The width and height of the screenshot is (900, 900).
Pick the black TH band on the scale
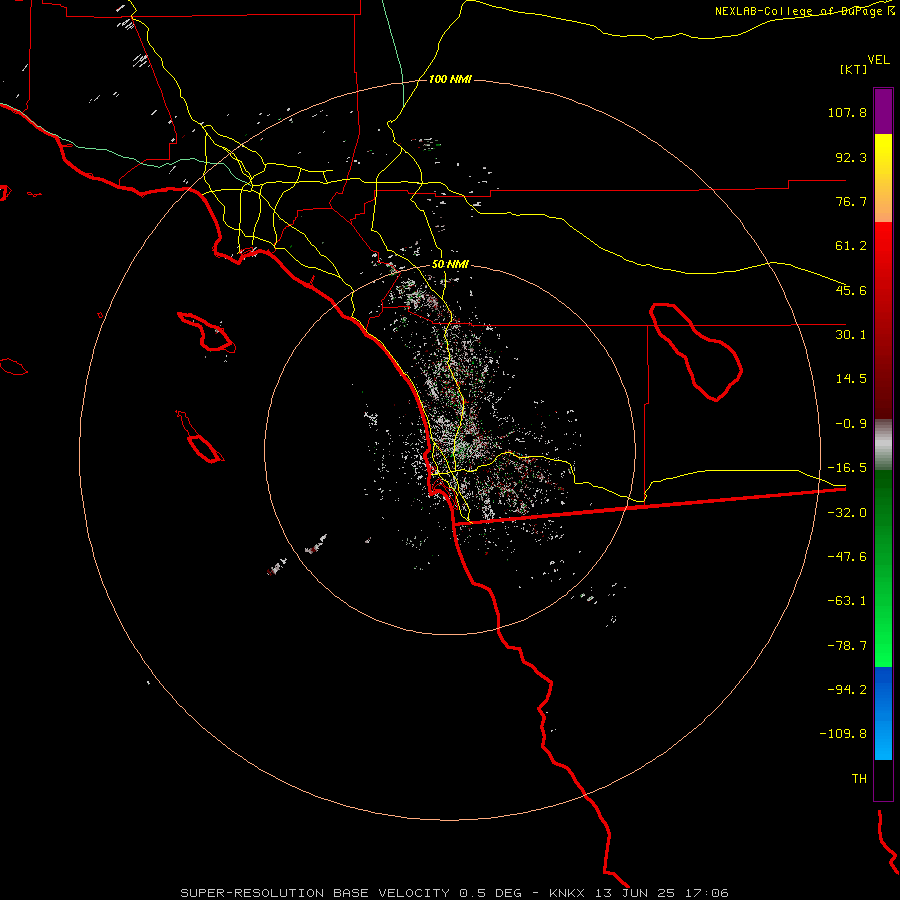click(883, 779)
